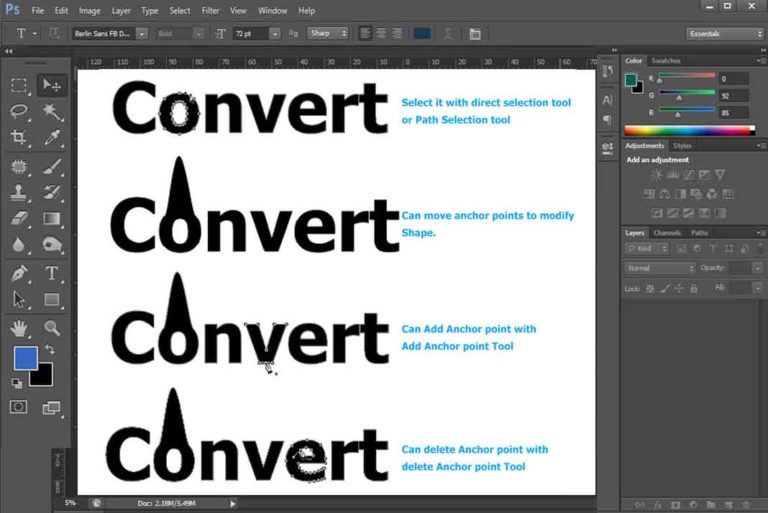Image resolution: width=768 pixels, height=513 pixels.
Task: Open the Swatches tab
Action: (664, 60)
